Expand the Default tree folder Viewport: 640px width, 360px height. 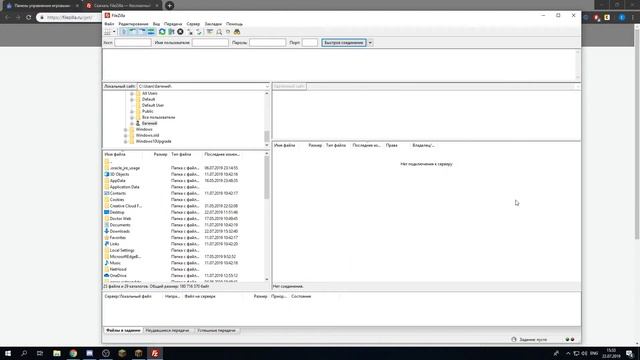pyautogui.click(x=132, y=100)
